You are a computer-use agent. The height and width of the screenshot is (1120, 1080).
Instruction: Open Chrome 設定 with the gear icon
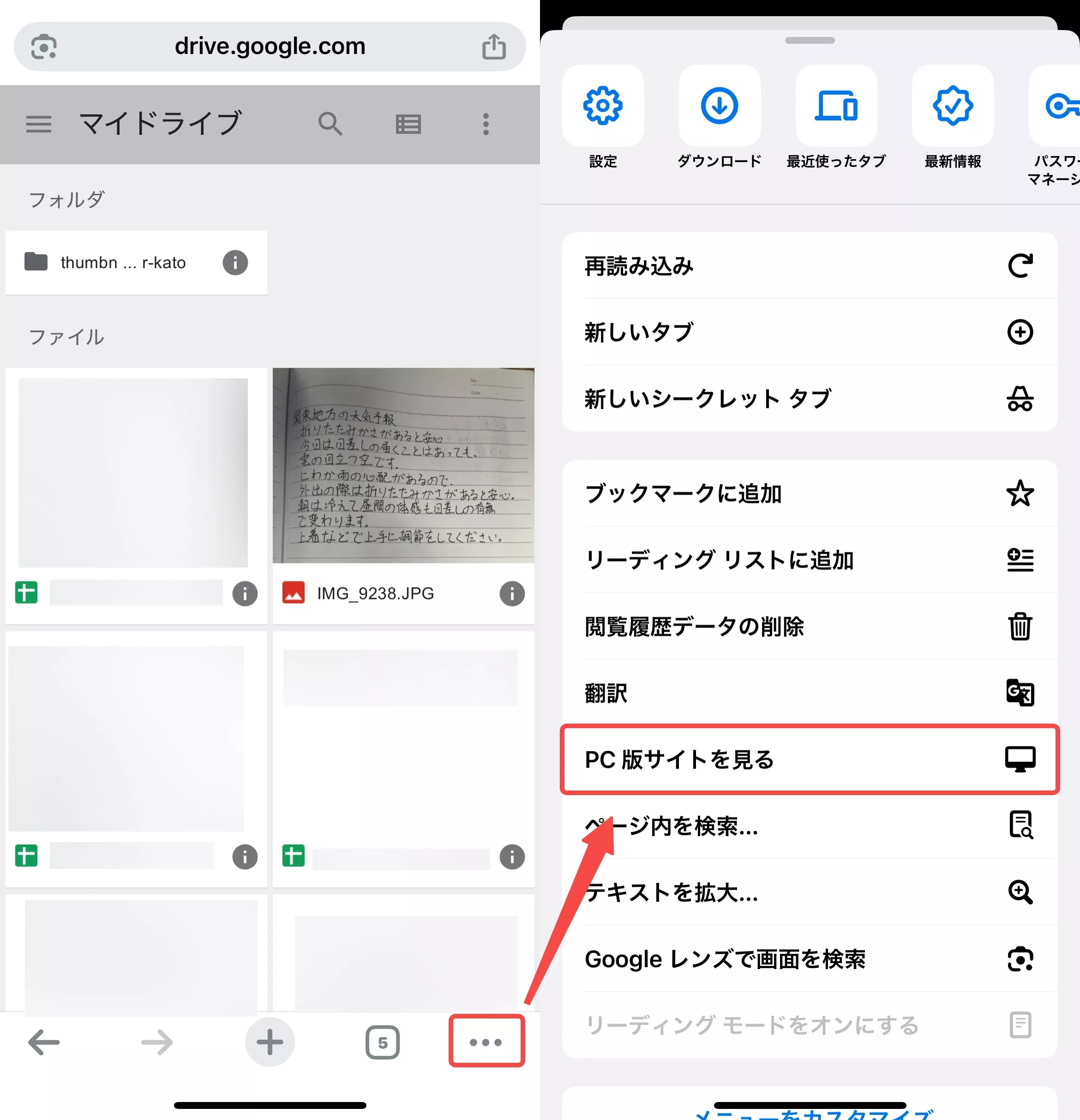[603, 106]
